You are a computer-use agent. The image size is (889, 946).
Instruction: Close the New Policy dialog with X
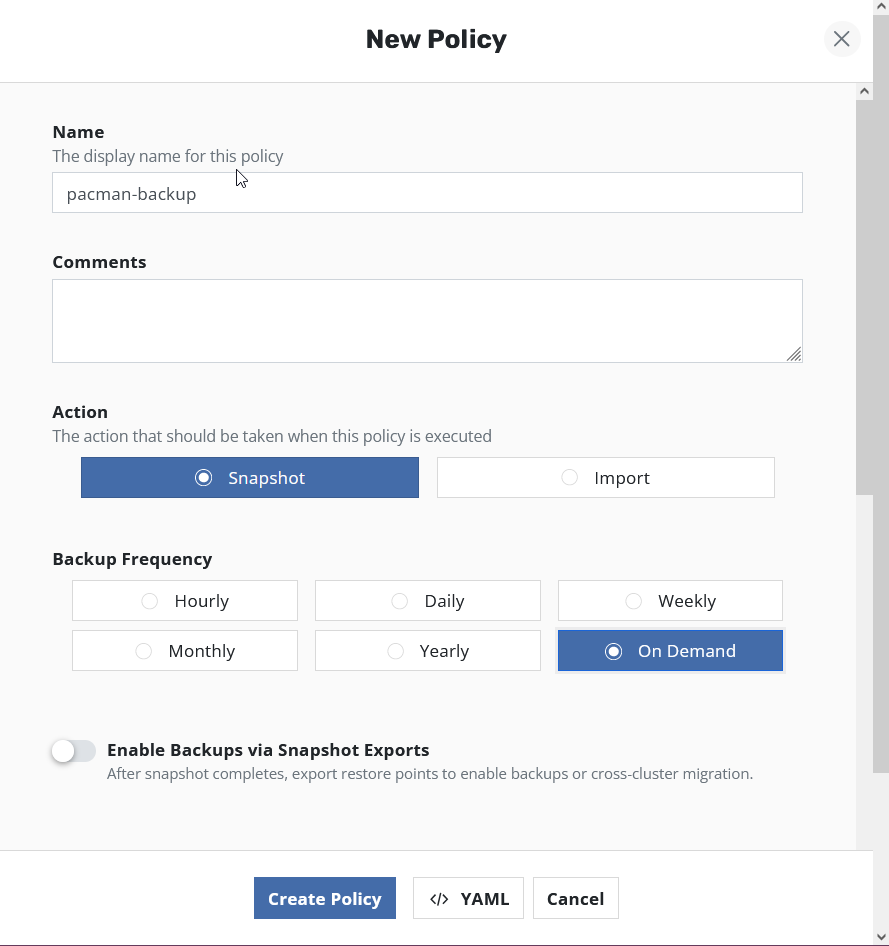tap(841, 39)
